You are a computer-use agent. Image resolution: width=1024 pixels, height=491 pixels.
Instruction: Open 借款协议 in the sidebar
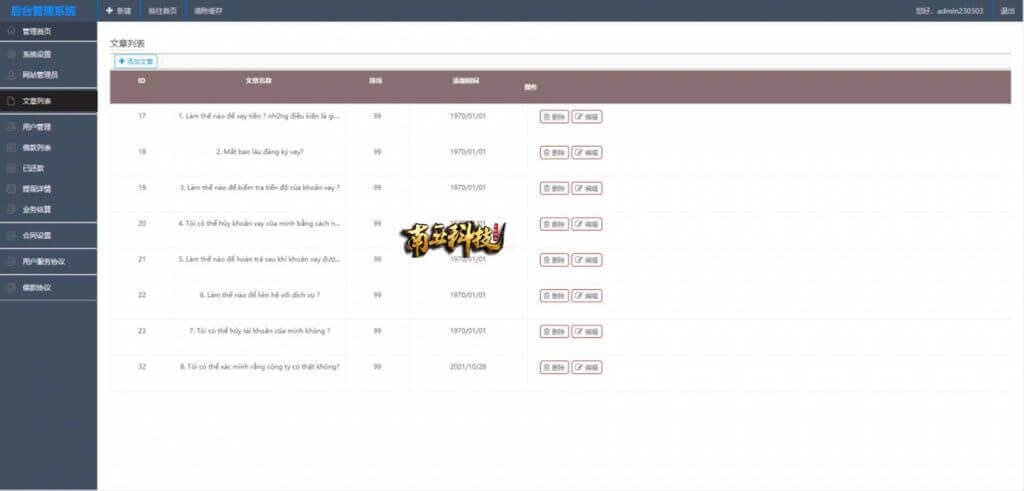point(37,287)
